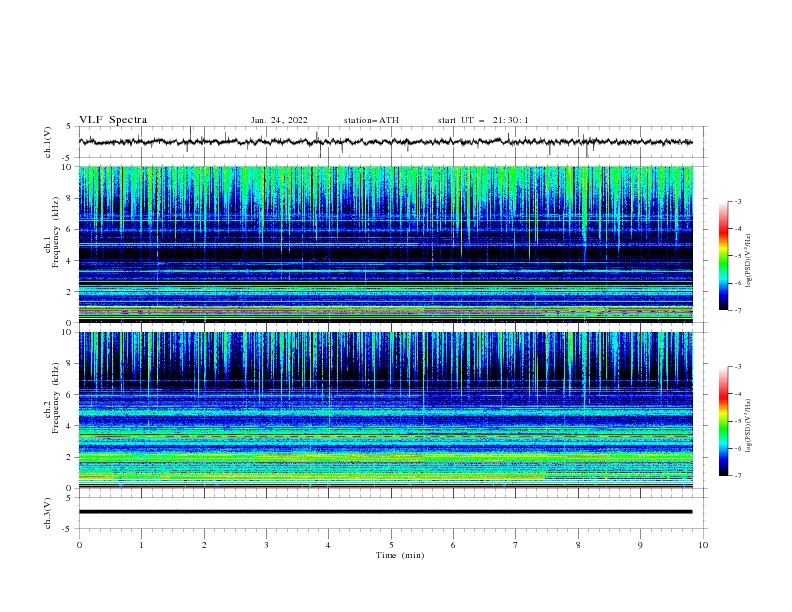Click the "10" kHz tick on ch.1 spectrogram
Screen dimensions: 792x612
67,167
